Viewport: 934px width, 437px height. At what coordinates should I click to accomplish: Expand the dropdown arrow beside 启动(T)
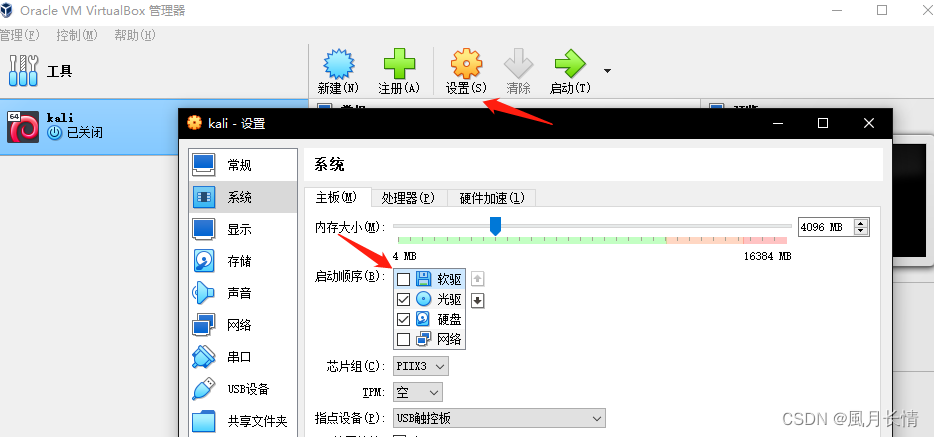tap(607, 71)
